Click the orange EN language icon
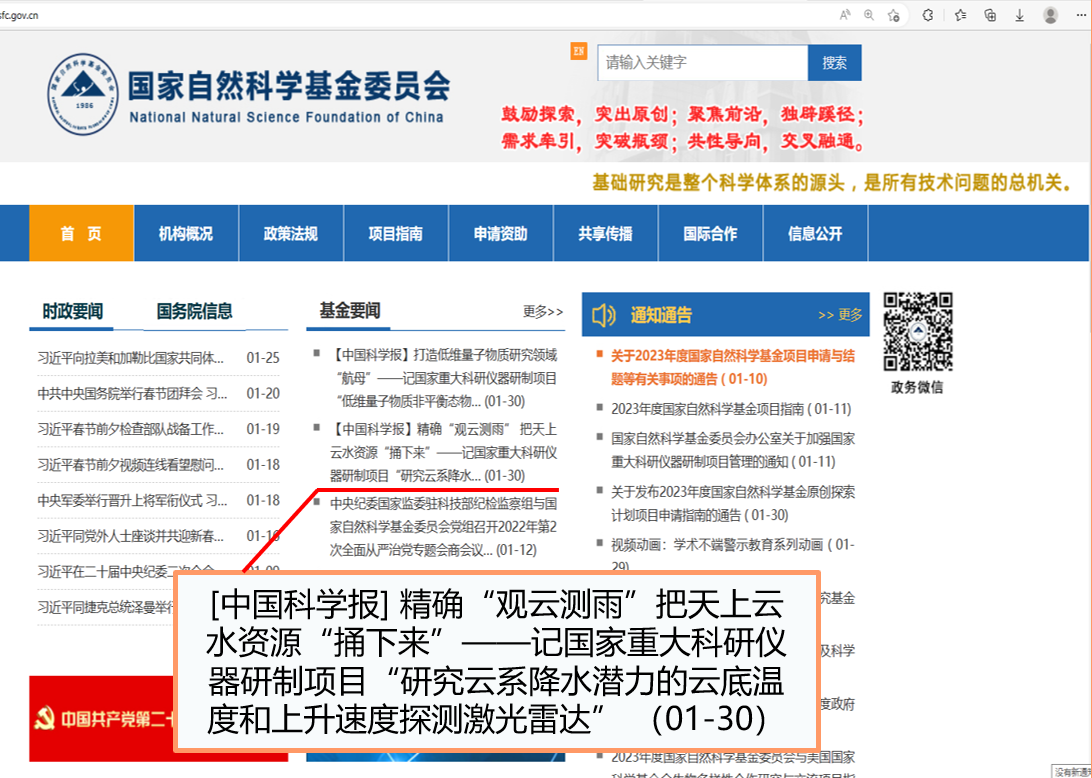The width and height of the screenshot is (1092, 778). pos(579,51)
